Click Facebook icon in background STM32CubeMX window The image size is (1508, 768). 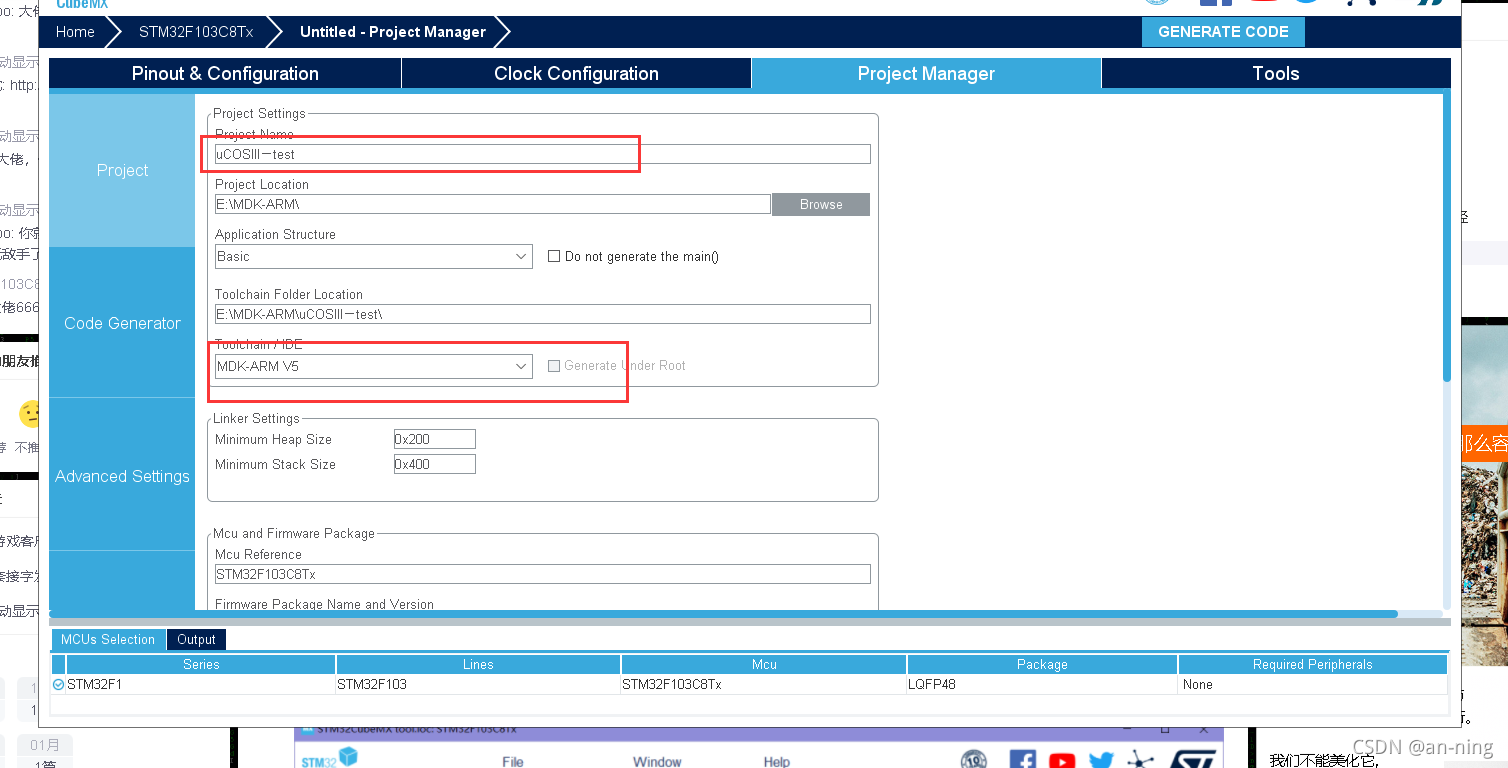[1022, 759]
